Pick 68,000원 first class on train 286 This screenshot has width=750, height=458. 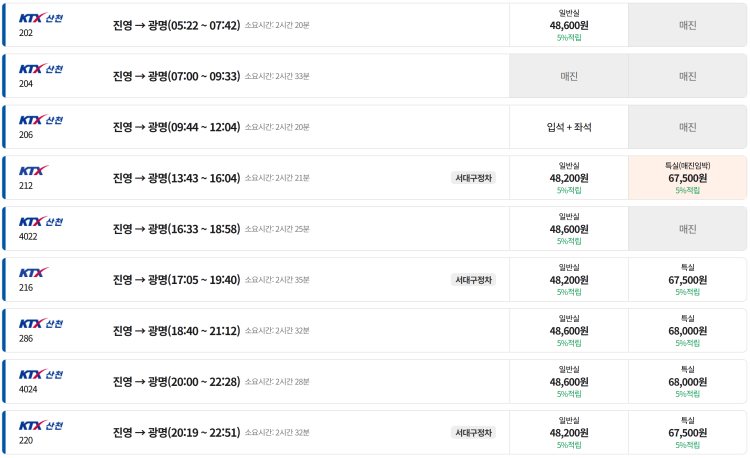(688, 330)
